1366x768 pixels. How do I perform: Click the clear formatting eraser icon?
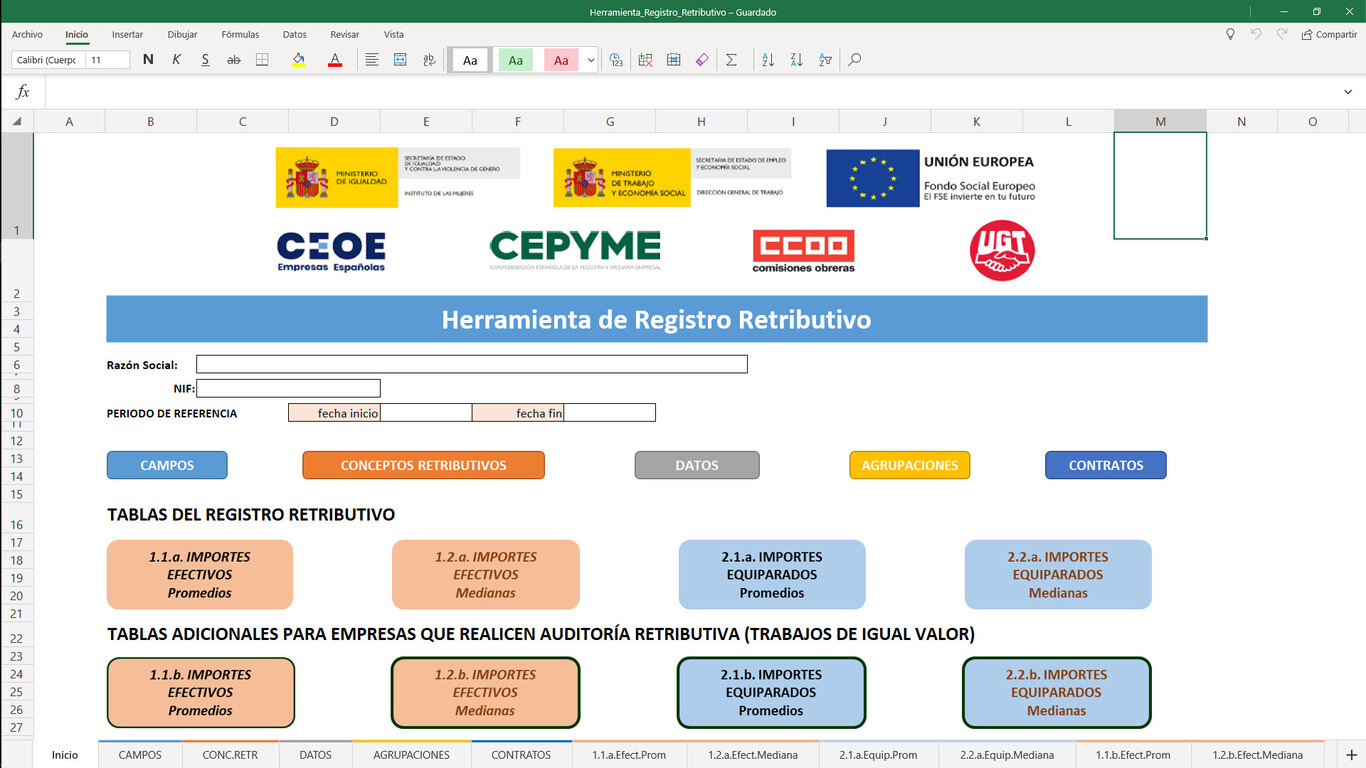(701, 60)
